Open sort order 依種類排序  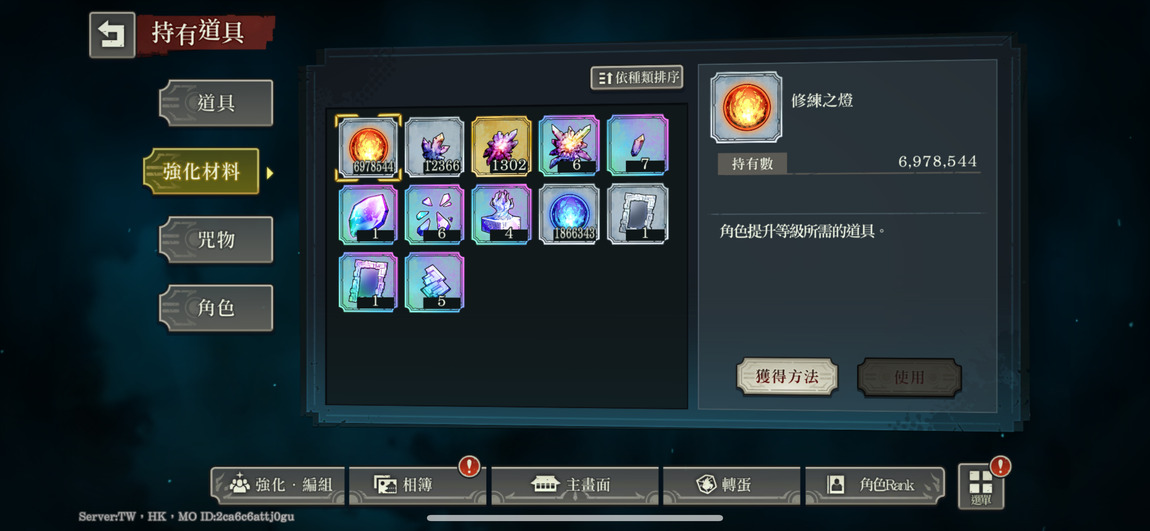(637, 77)
